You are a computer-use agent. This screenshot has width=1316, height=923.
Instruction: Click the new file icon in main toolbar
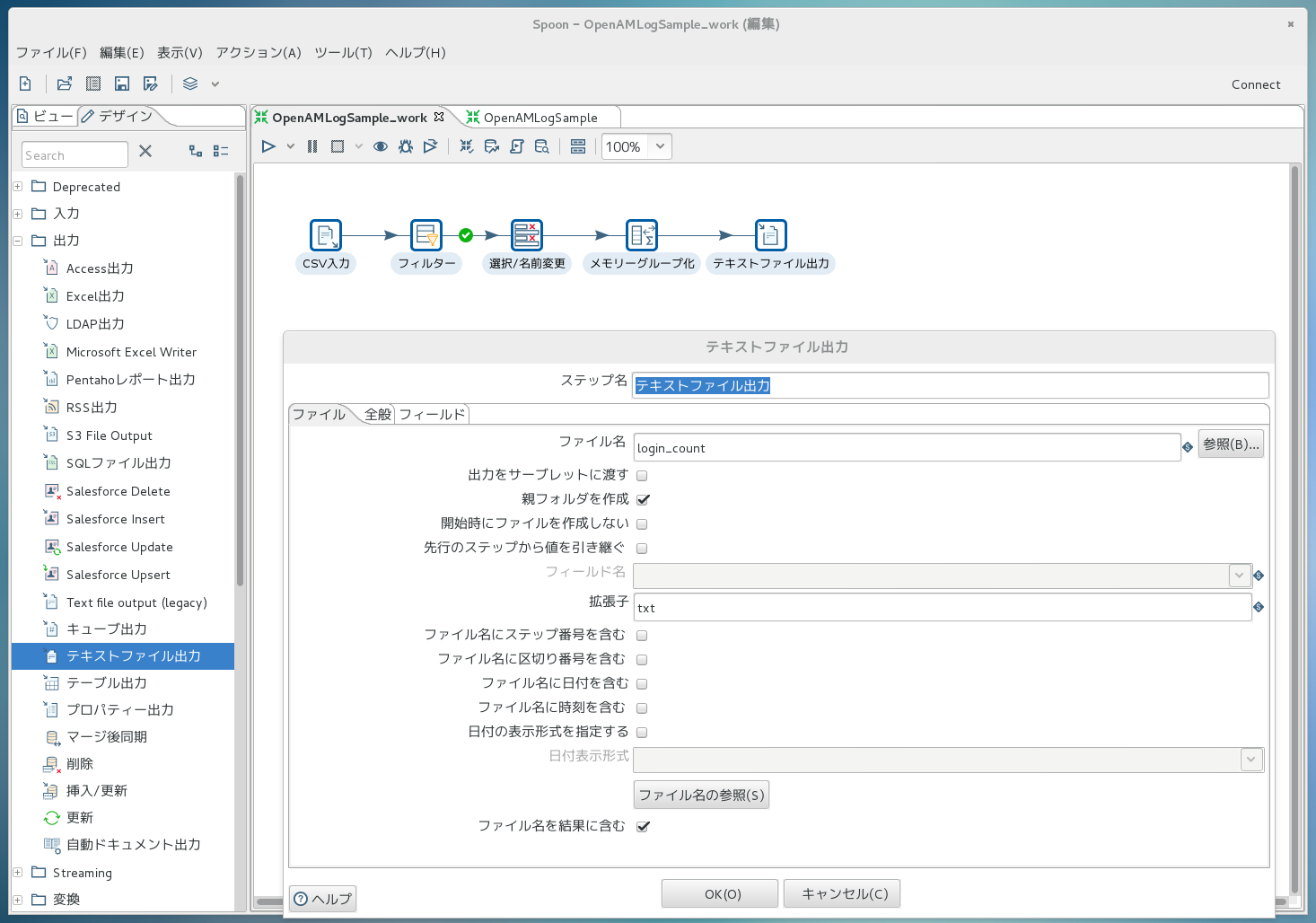pos(25,84)
